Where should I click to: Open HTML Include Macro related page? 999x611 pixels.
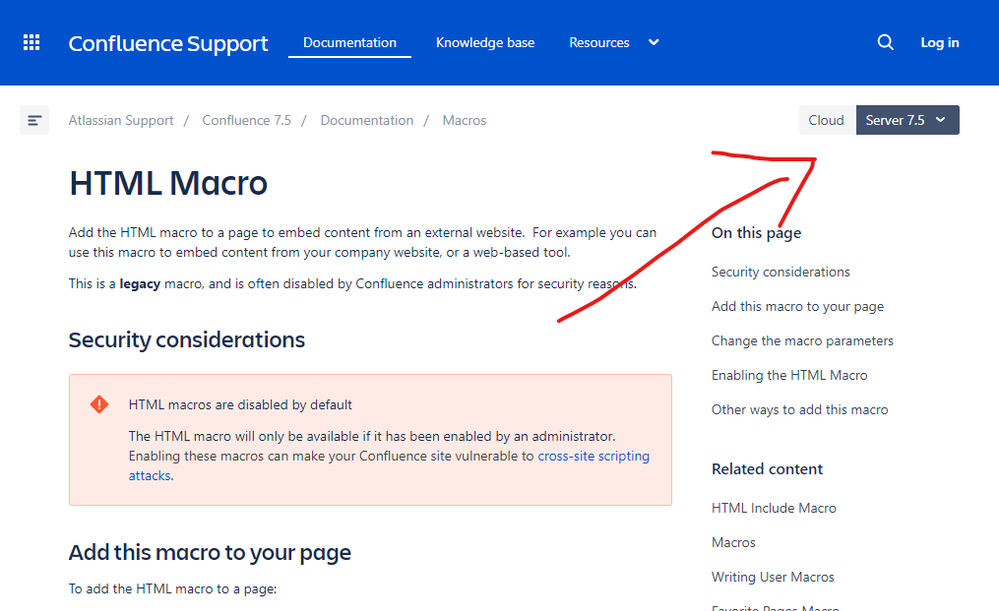click(774, 508)
